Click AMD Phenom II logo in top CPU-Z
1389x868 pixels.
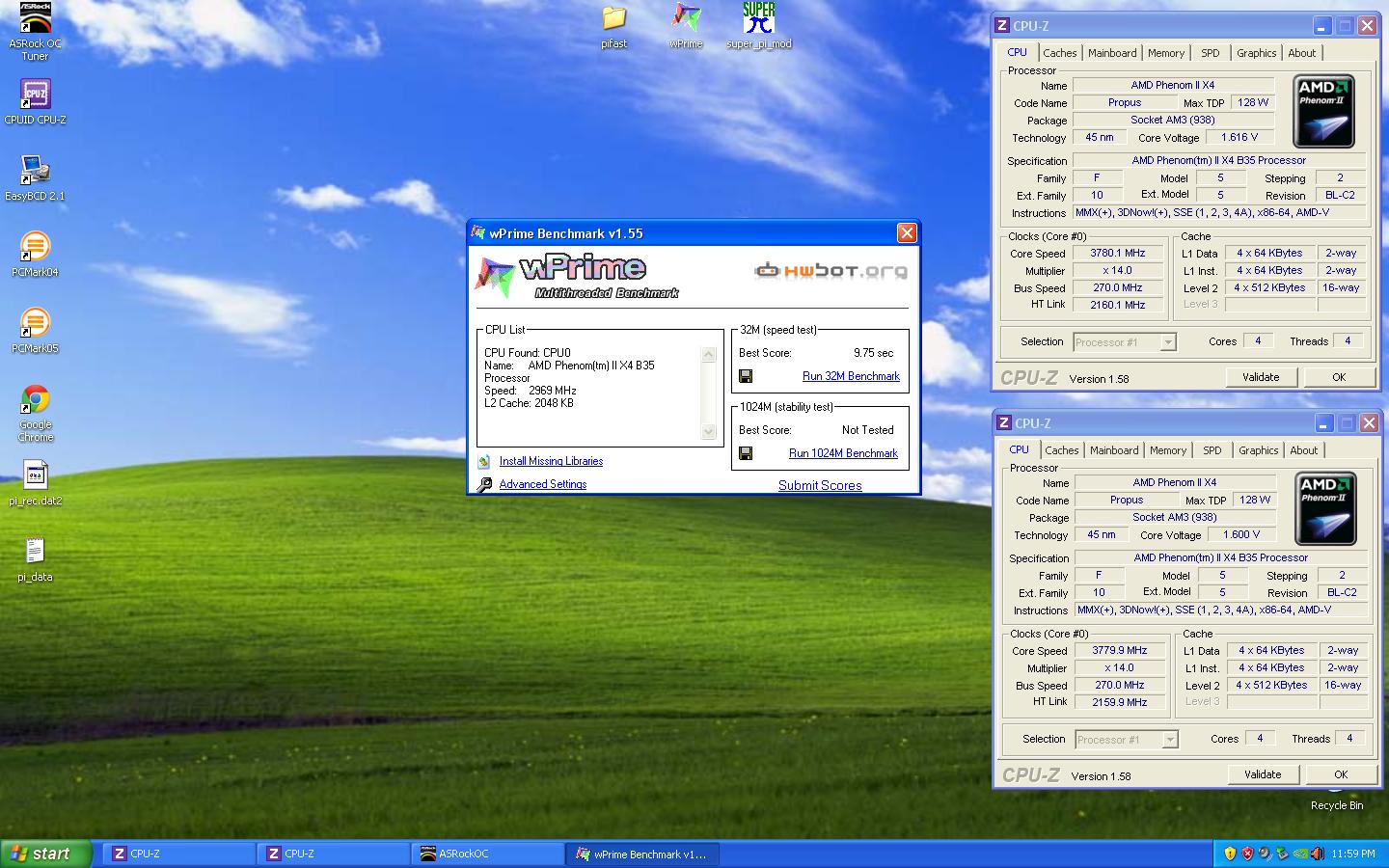pos(1323,111)
